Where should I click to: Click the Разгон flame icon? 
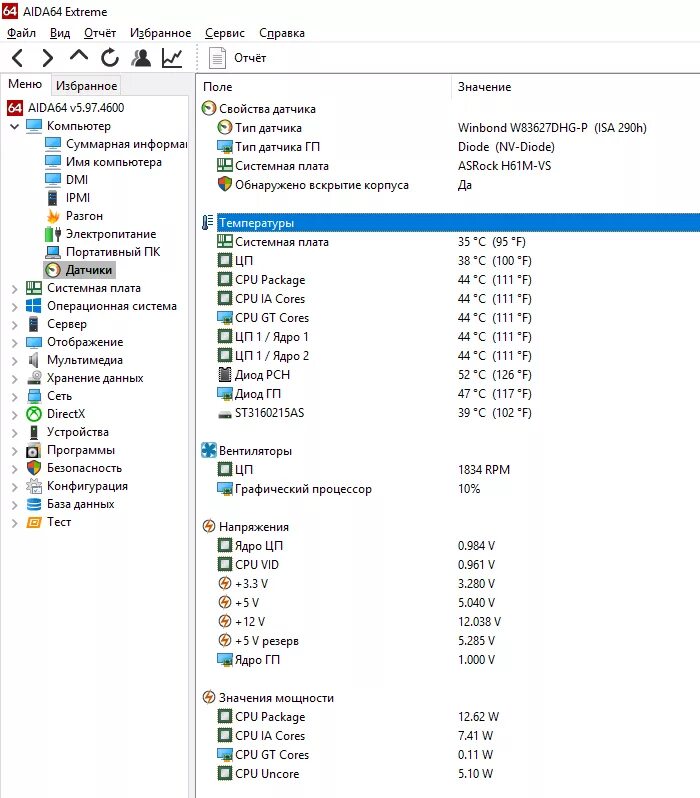click(x=53, y=216)
